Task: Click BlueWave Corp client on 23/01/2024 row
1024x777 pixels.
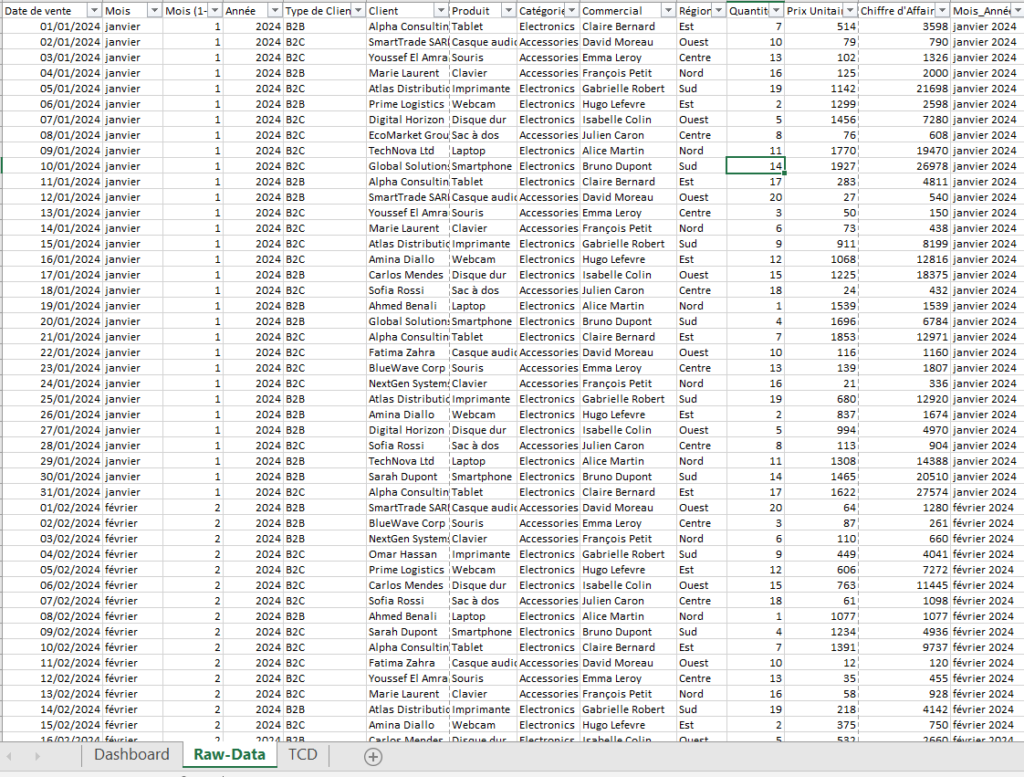Action: pyautogui.click(x=408, y=368)
